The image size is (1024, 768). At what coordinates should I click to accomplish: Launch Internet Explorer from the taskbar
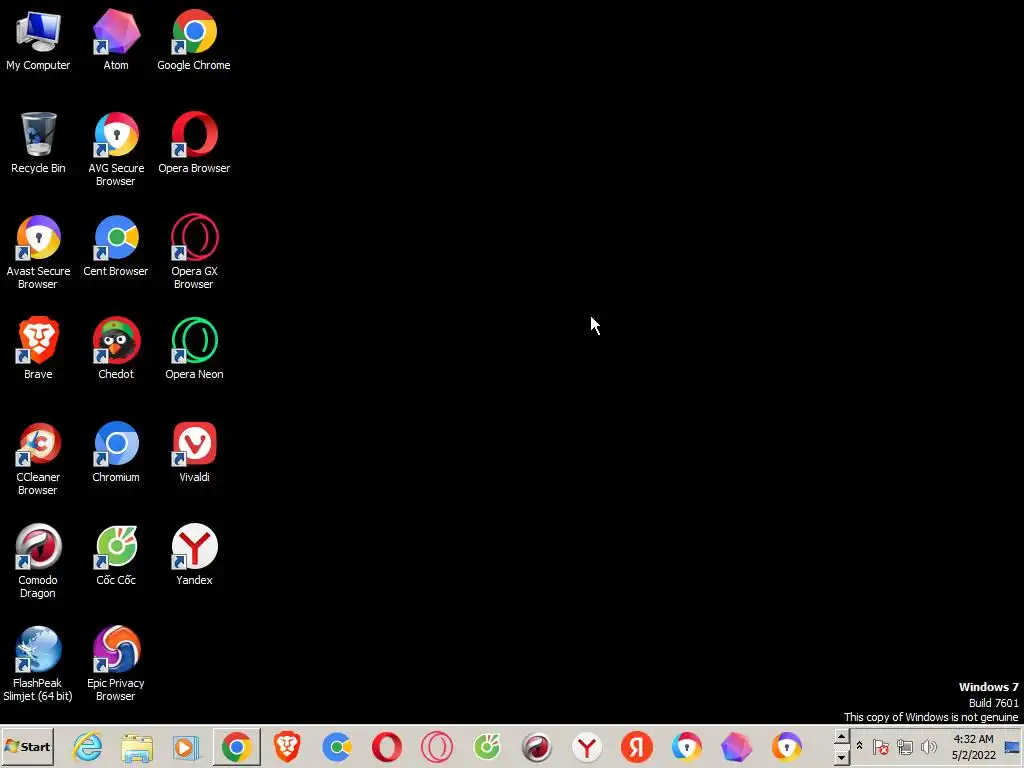(88, 746)
